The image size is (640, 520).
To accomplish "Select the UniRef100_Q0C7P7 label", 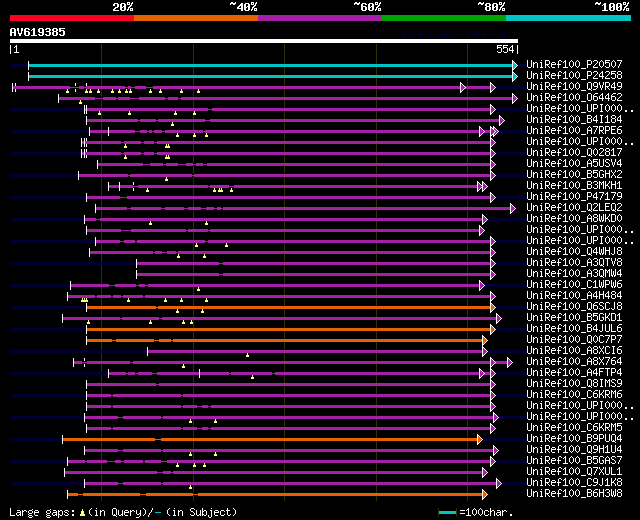I will click(x=574, y=340).
